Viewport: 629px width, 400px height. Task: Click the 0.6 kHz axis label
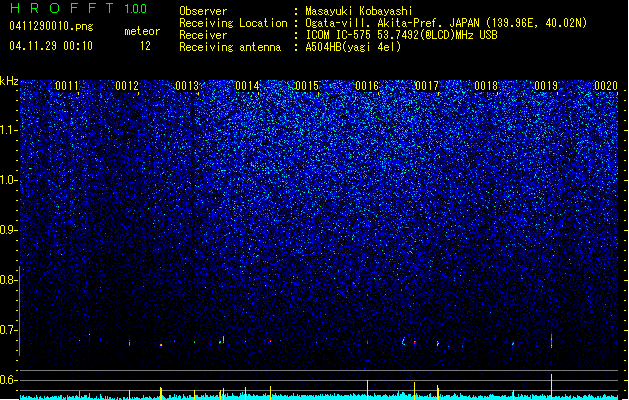[x=9, y=380]
